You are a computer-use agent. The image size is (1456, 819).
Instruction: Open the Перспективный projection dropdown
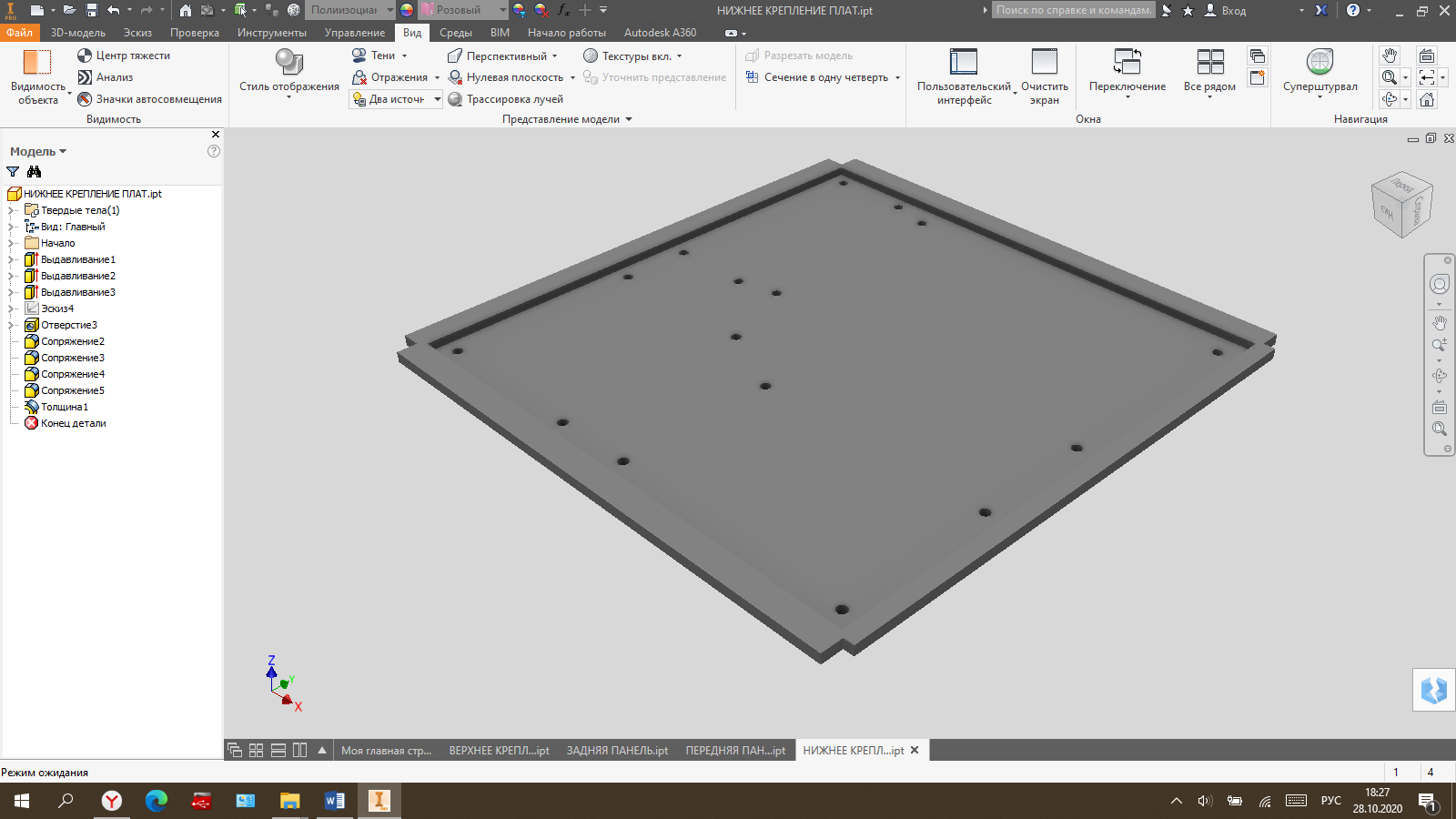coord(501,56)
